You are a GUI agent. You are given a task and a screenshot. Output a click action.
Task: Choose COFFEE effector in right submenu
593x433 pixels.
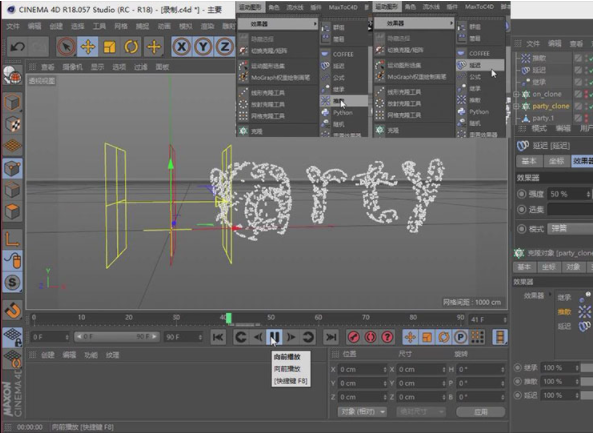pos(479,53)
